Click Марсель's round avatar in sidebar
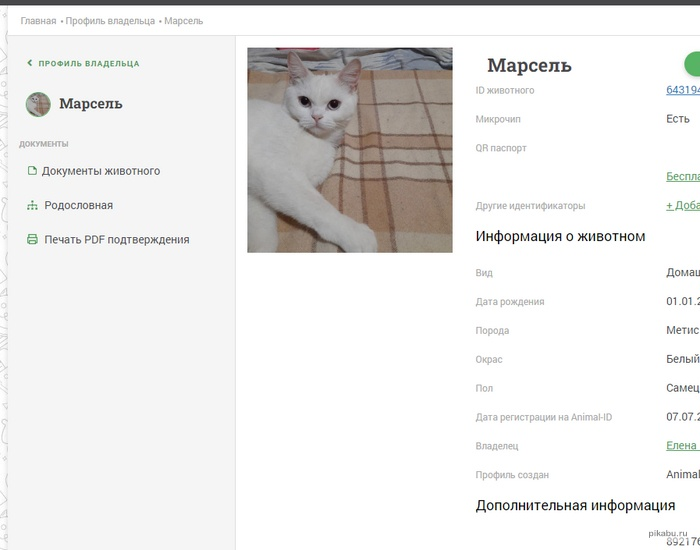The width and height of the screenshot is (700, 550). click(x=38, y=104)
